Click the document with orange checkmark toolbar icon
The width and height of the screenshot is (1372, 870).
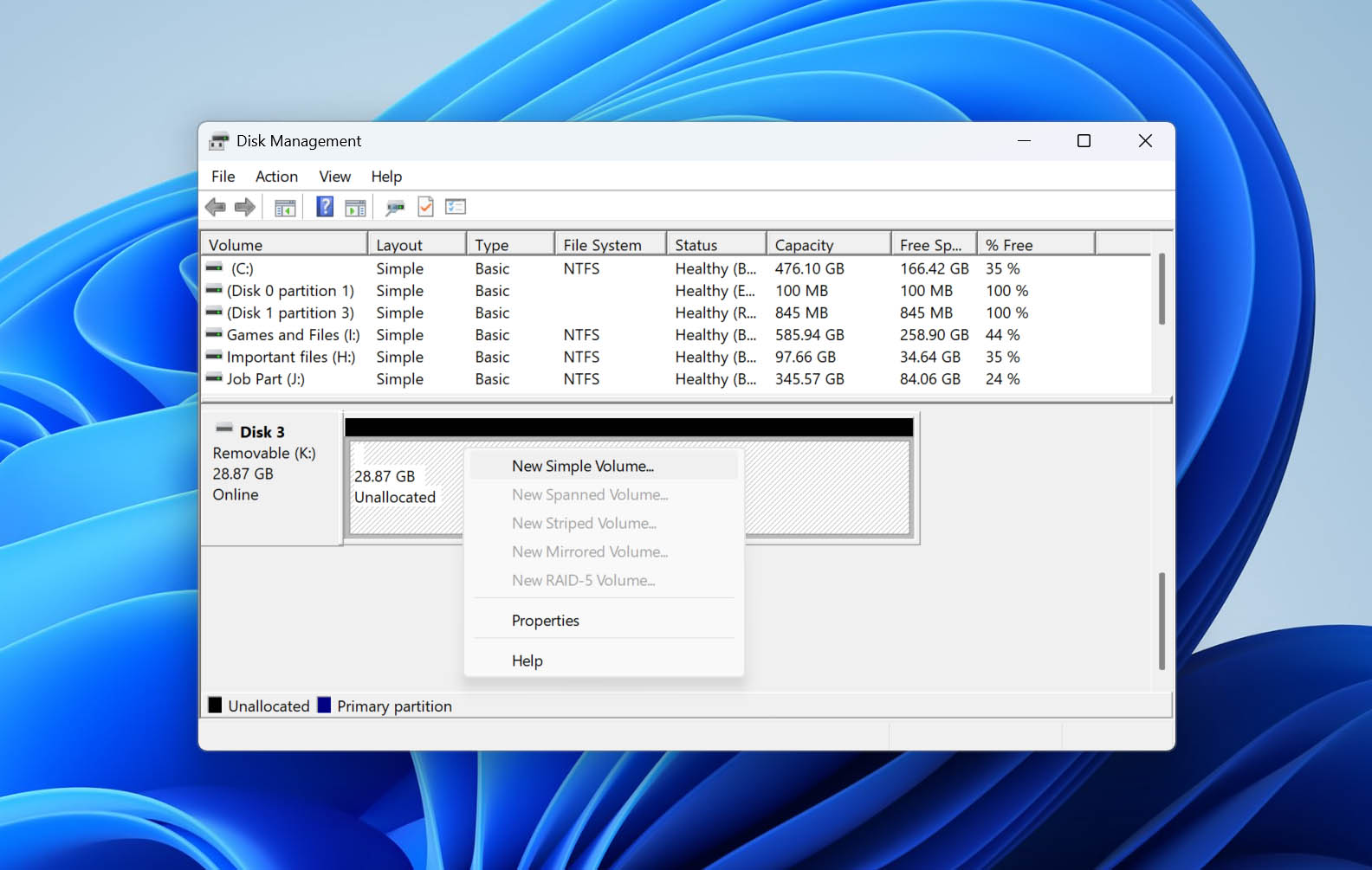(425, 207)
